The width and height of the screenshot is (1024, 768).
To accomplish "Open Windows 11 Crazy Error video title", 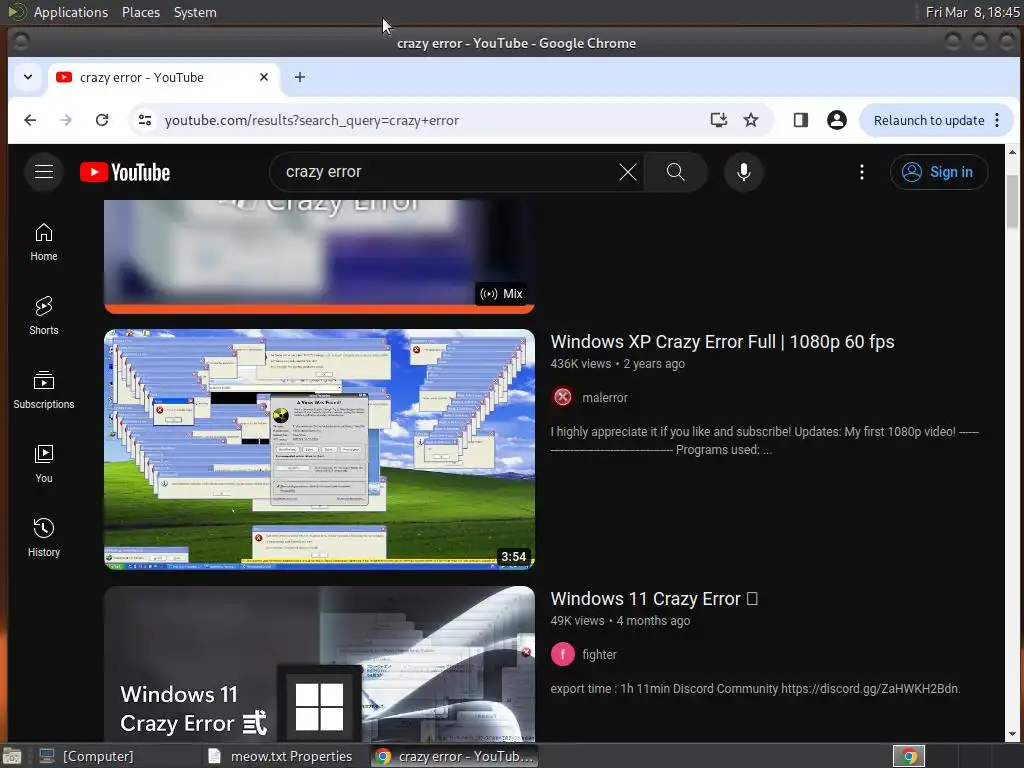I will 654,599.
